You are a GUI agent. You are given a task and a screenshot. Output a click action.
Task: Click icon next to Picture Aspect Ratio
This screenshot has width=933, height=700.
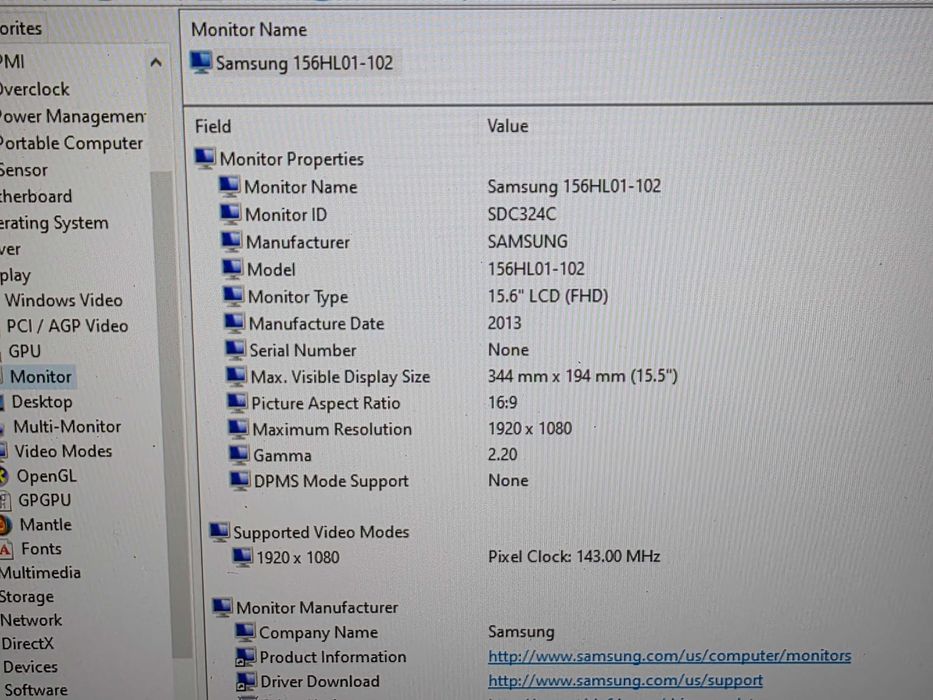pos(237,402)
